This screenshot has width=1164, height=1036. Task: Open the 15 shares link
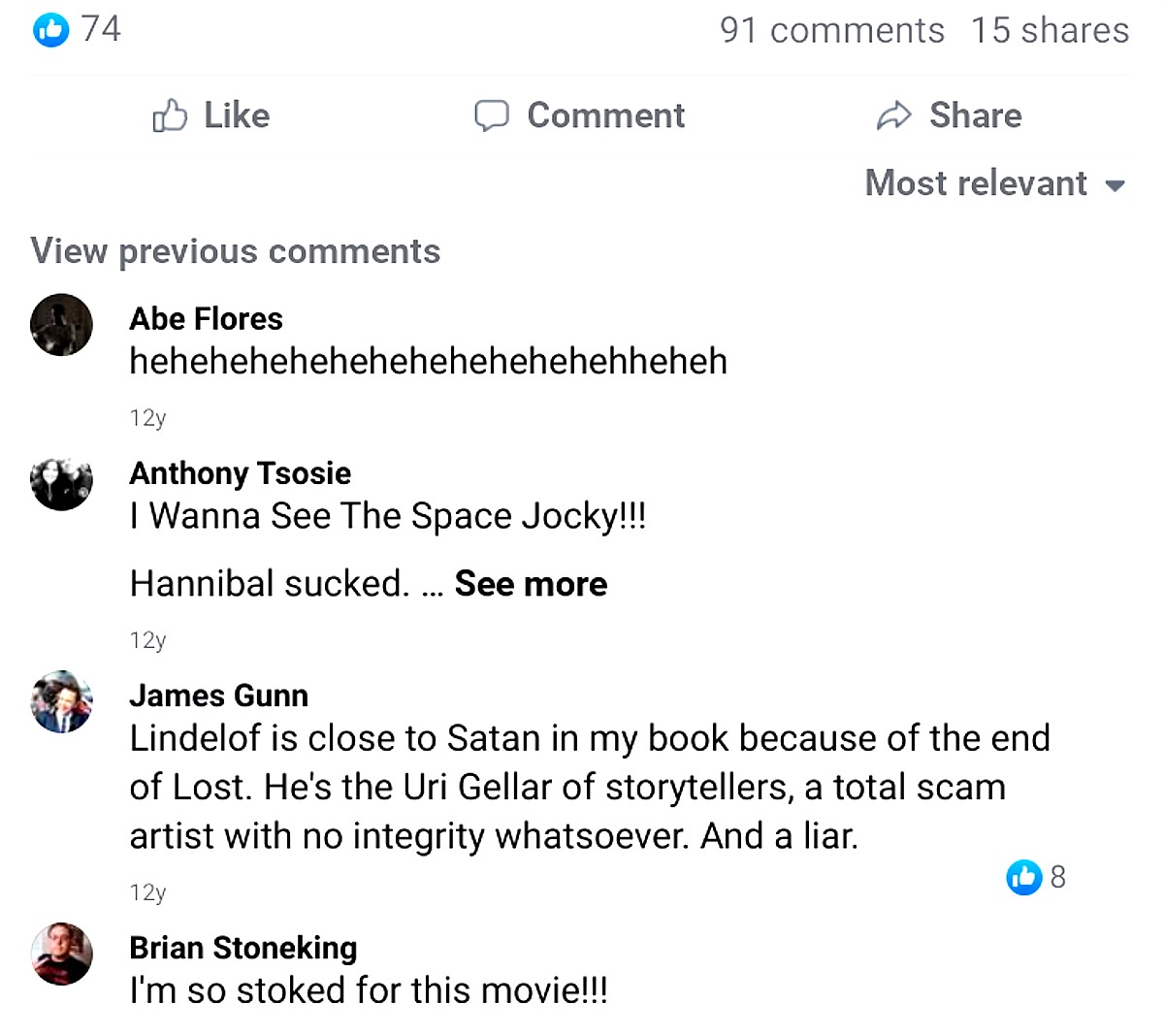pyautogui.click(x=1050, y=30)
